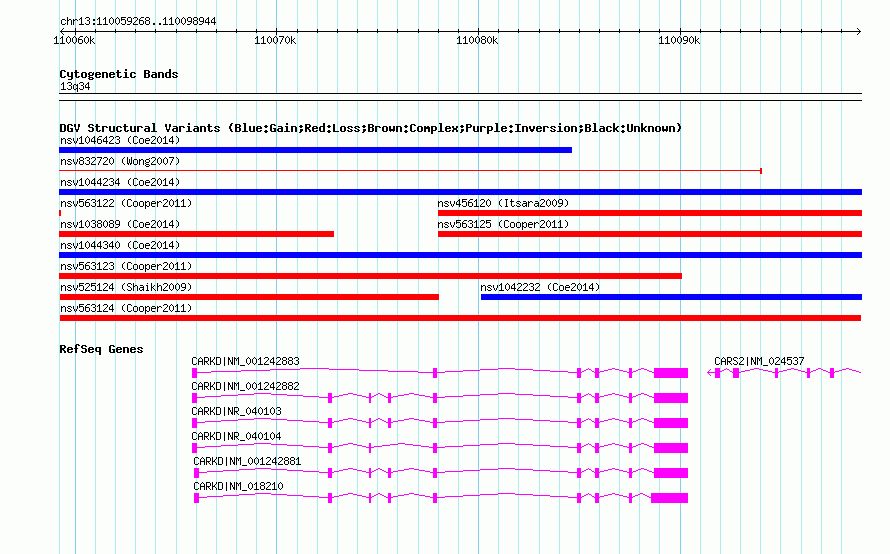Viewport: 890px width, 554px height.
Task: Select the red bar under nsv456120
Action: 650,213
